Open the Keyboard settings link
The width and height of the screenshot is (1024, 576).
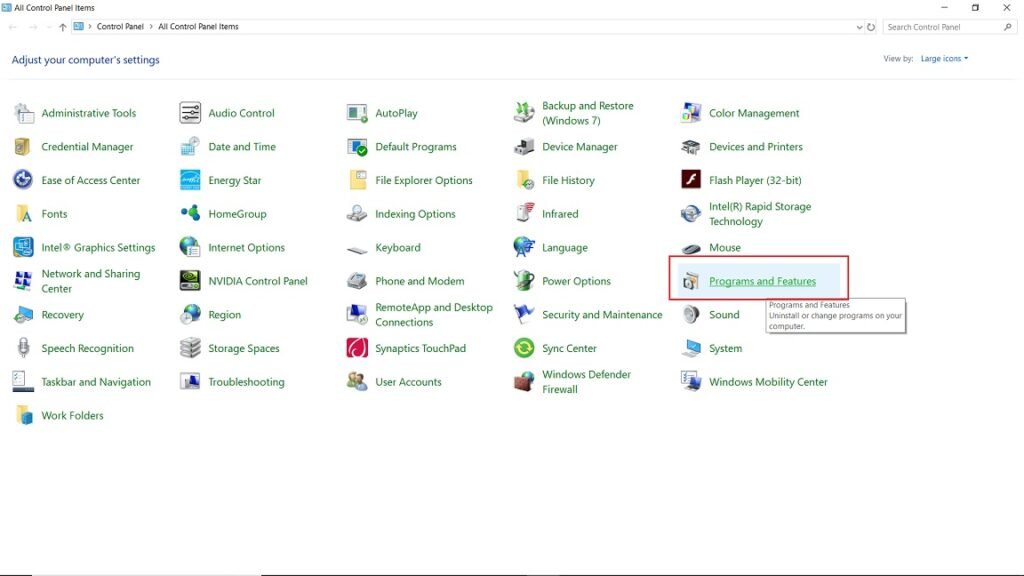pos(398,248)
